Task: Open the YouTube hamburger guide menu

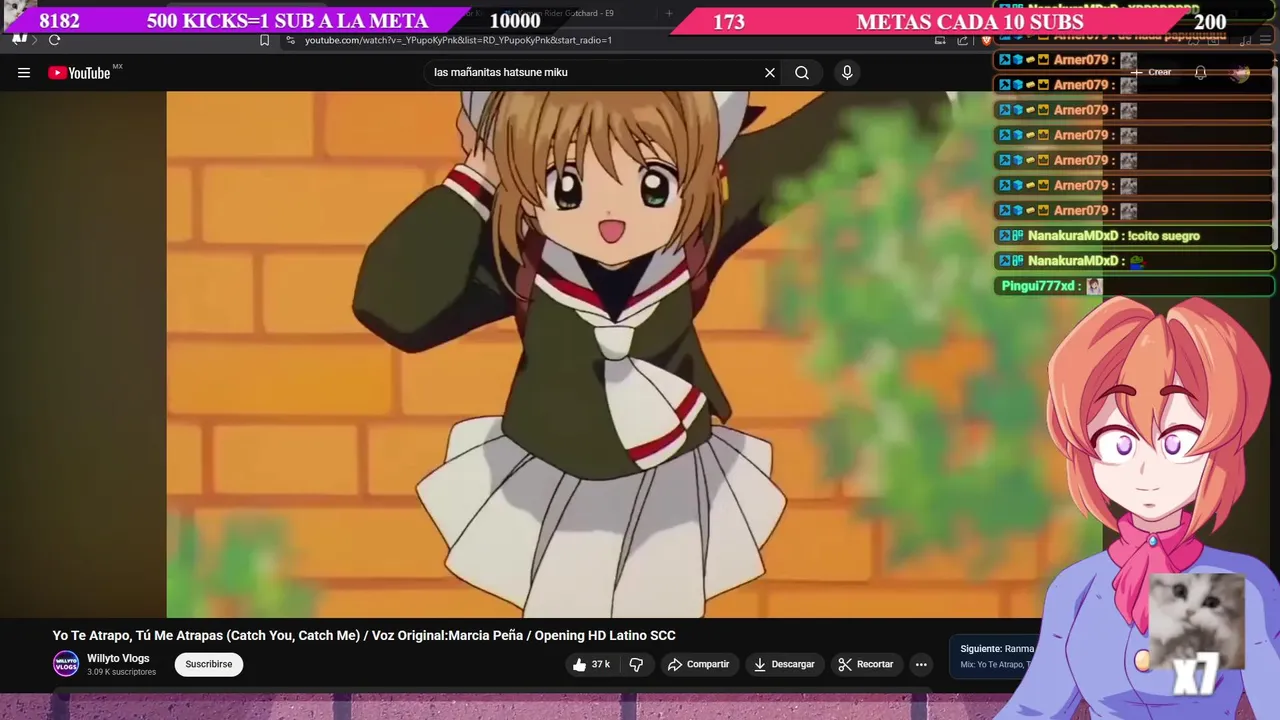Action: pyautogui.click(x=24, y=73)
